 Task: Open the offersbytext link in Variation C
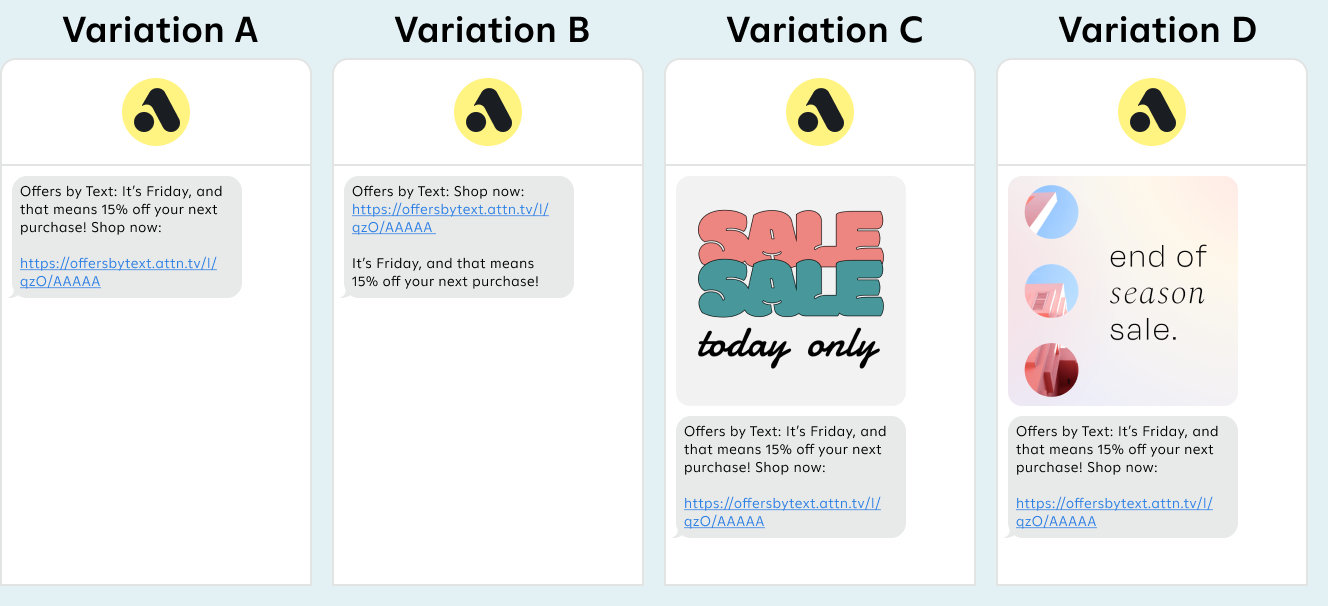tap(782, 504)
